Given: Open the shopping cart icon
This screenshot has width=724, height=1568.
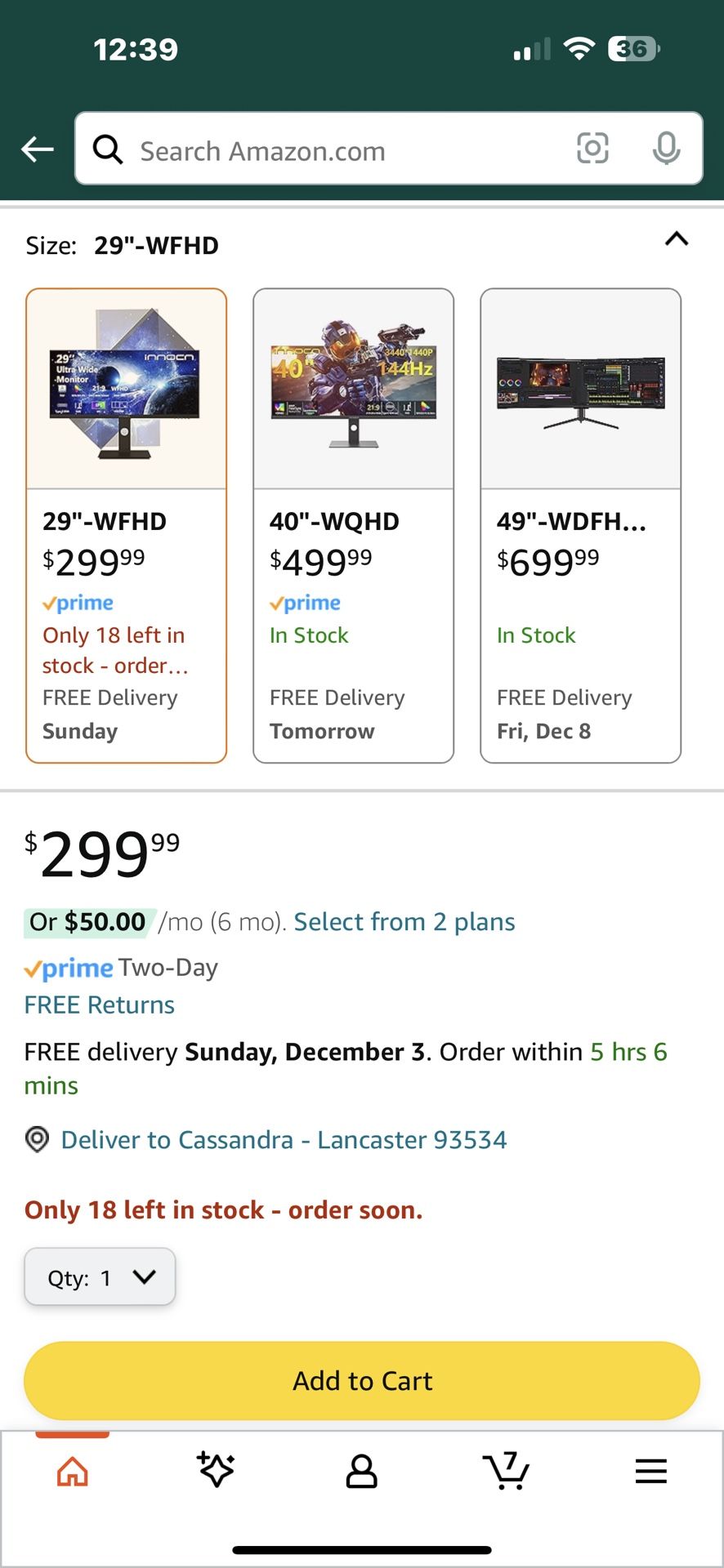Looking at the screenshot, I should click(x=506, y=1471).
